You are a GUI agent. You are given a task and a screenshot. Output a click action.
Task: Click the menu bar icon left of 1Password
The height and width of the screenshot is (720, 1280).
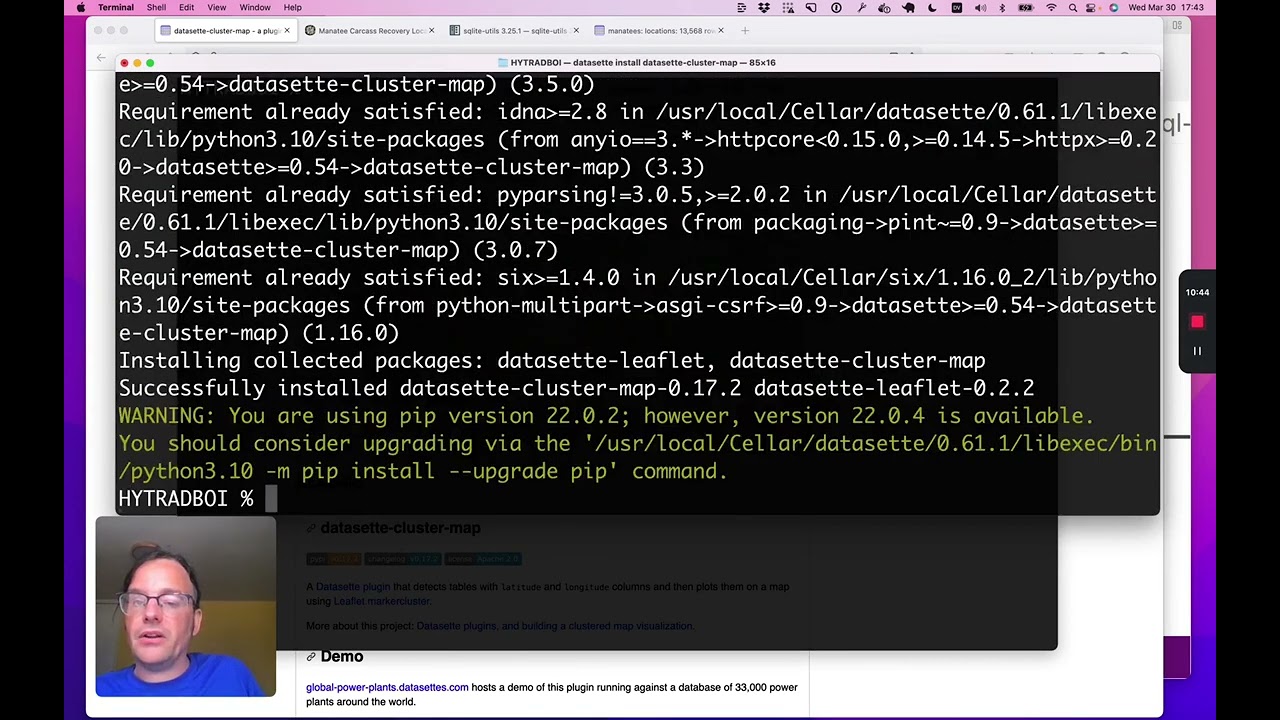point(811,8)
